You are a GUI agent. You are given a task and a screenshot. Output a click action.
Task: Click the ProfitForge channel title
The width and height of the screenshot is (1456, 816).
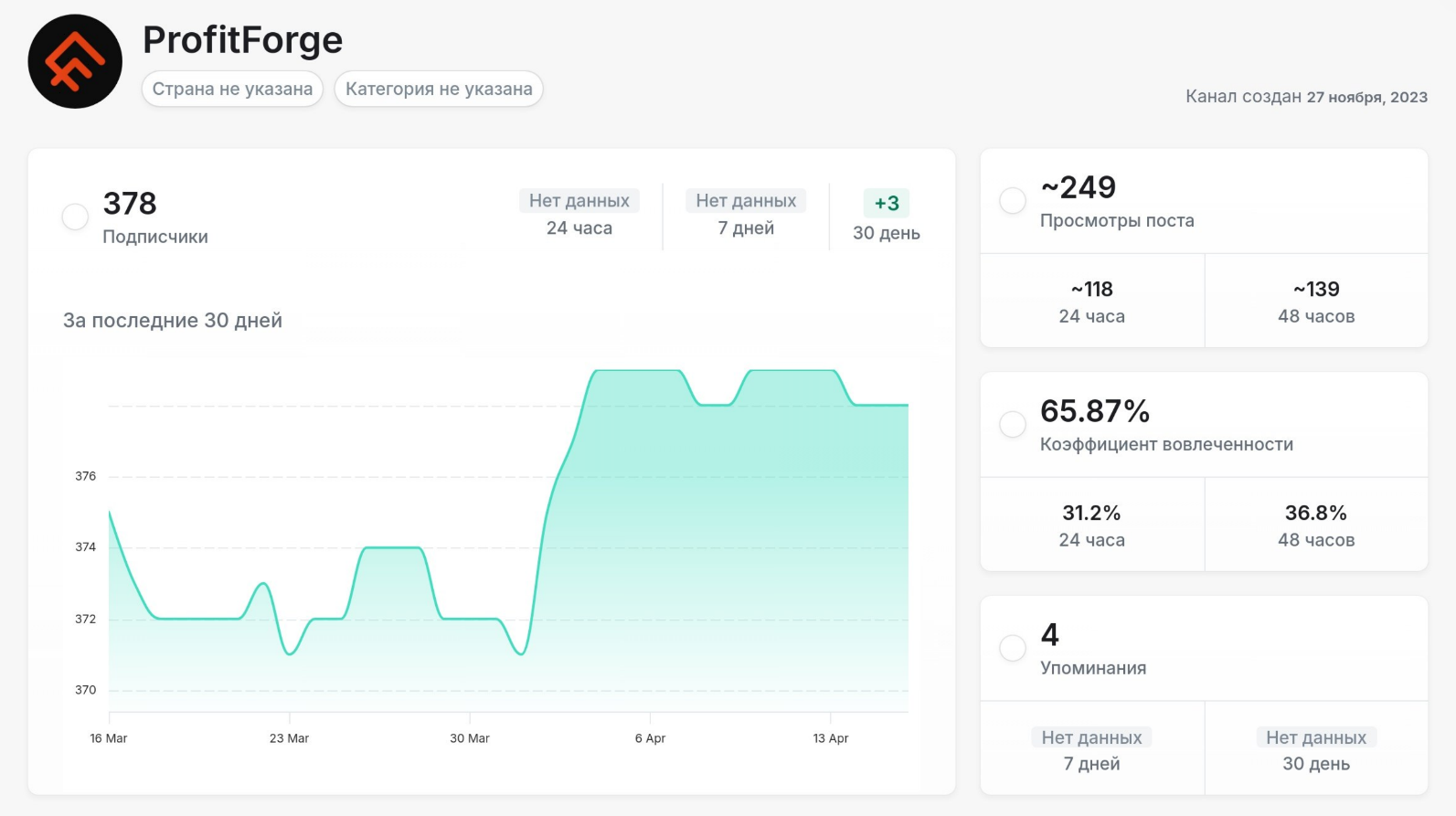(x=242, y=39)
